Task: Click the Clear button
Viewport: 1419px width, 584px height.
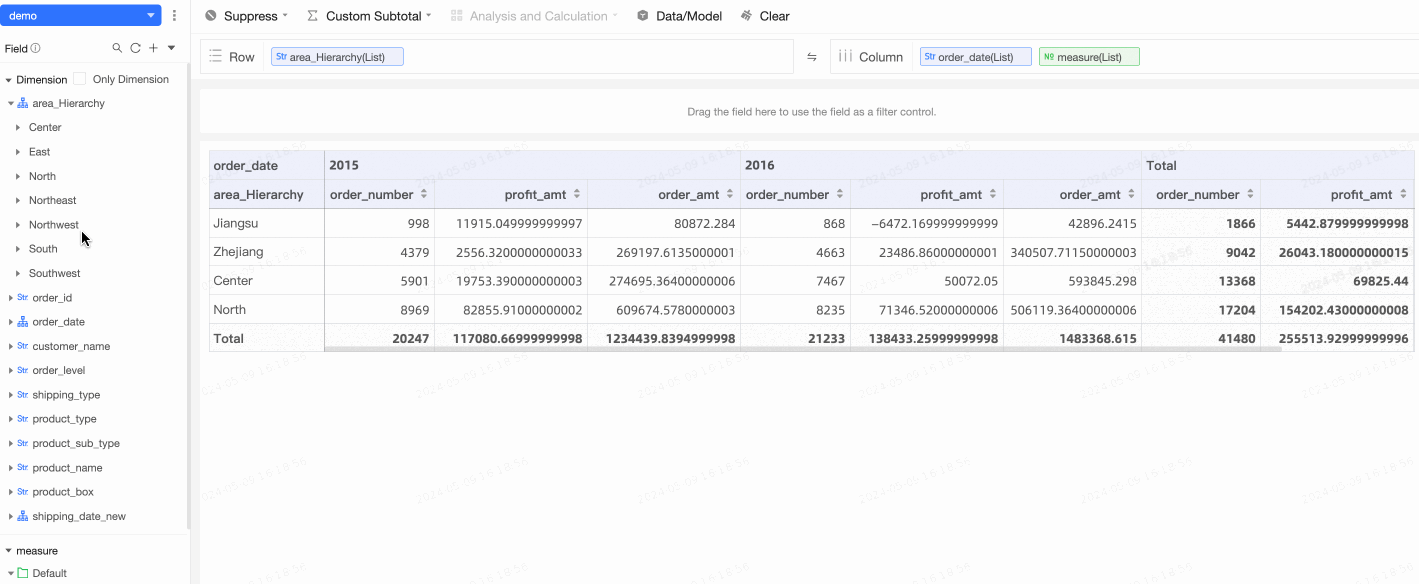Action: pyautogui.click(x=765, y=16)
